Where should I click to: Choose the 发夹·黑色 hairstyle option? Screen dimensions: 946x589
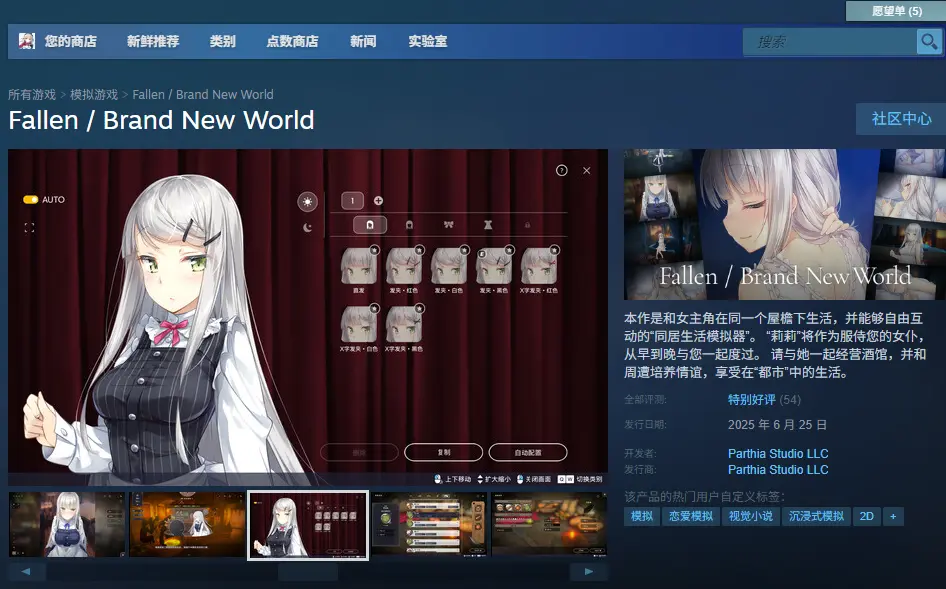pos(494,270)
